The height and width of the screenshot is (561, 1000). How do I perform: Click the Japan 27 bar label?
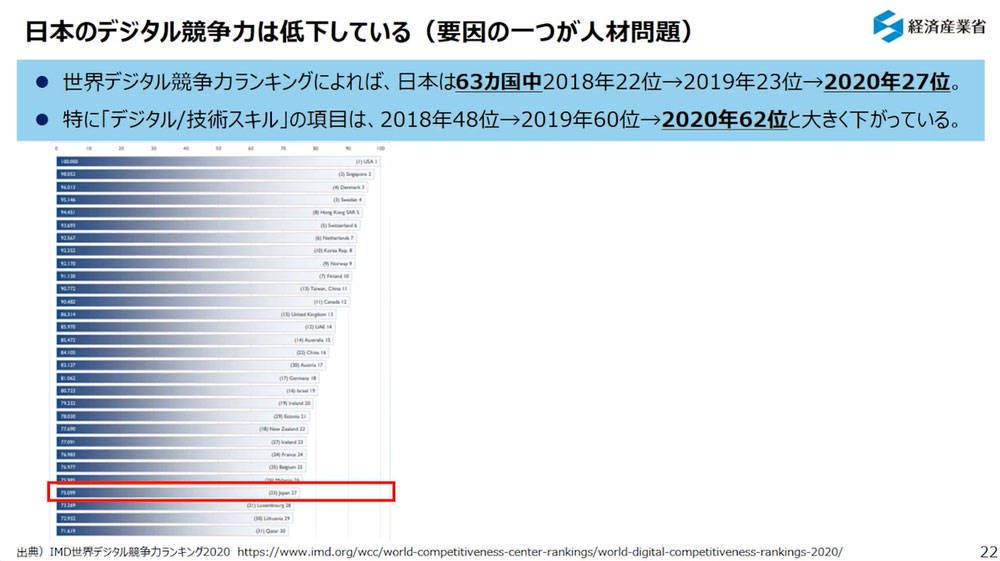pyautogui.click(x=283, y=493)
